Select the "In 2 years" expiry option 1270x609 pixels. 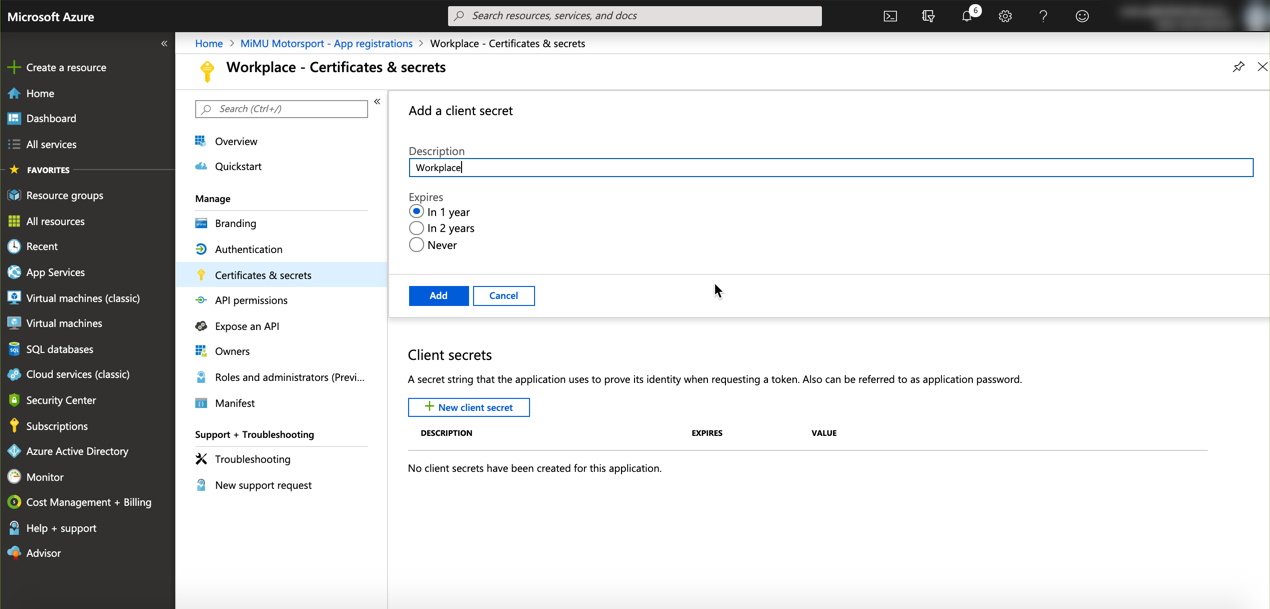[x=416, y=228]
